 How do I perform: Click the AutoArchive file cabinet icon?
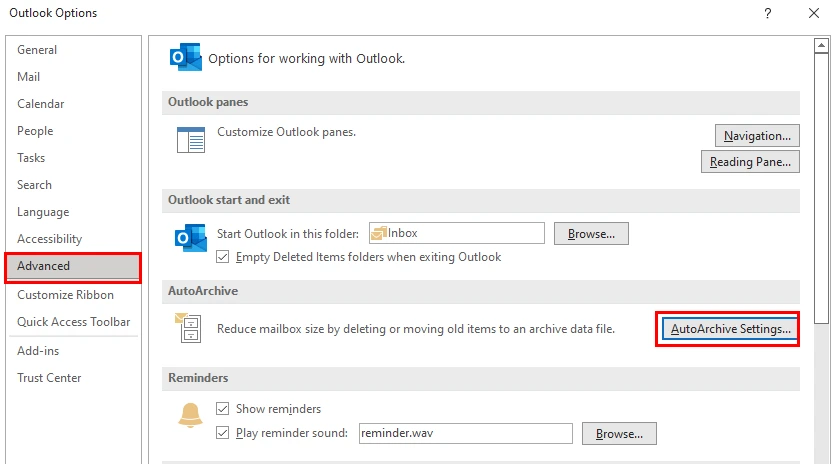point(188,328)
